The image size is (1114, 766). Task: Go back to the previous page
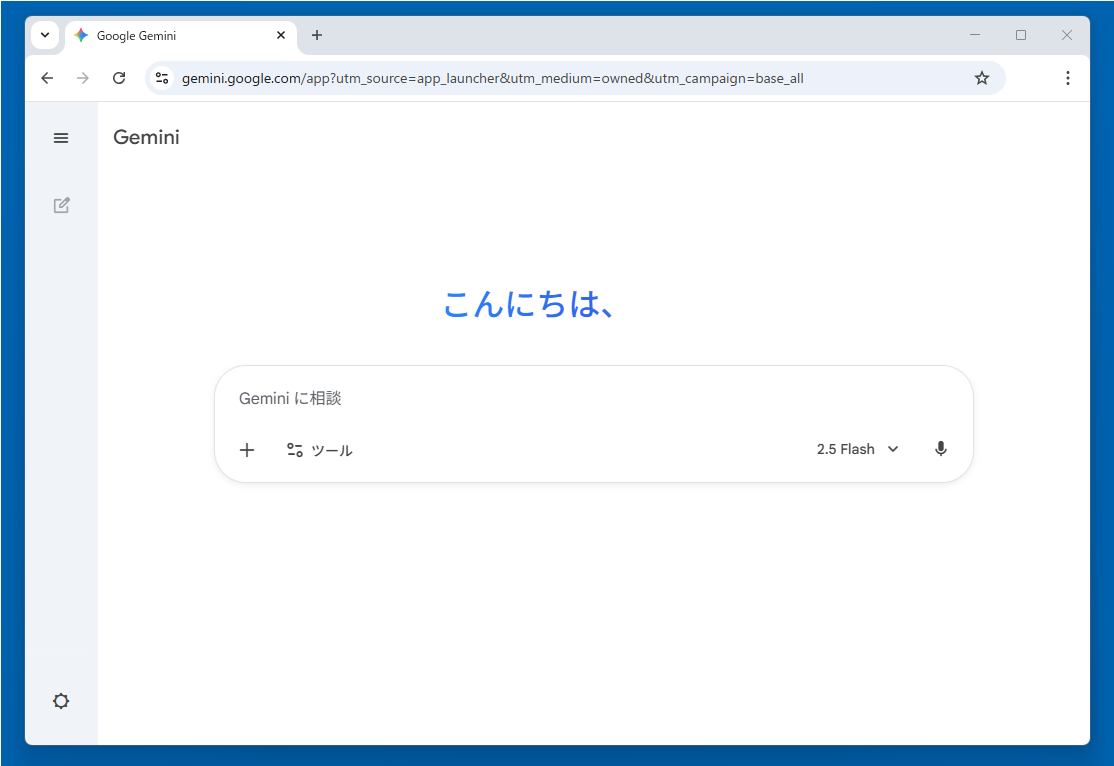(47, 78)
